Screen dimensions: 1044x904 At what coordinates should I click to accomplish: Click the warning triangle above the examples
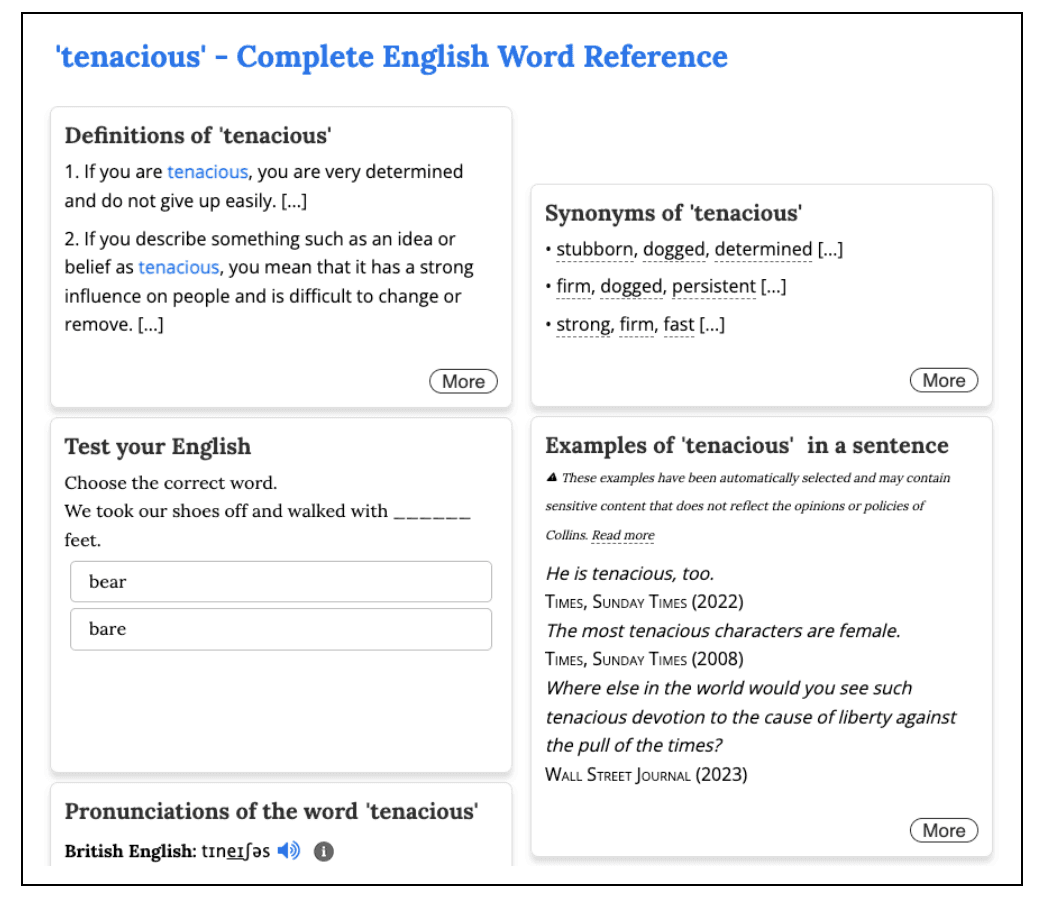click(x=551, y=478)
